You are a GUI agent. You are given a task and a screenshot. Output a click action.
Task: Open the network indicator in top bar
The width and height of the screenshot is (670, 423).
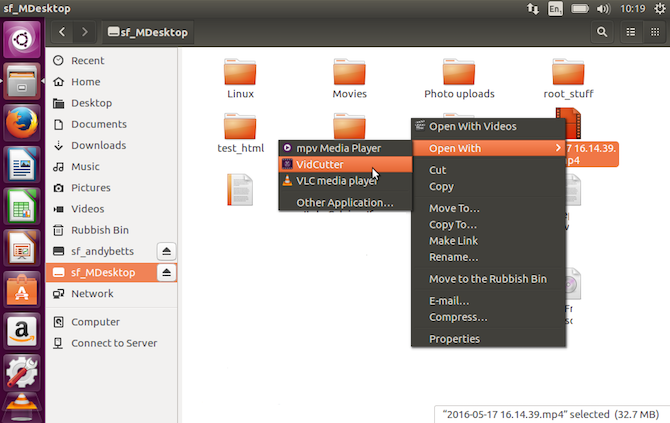click(x=533, y=9)
